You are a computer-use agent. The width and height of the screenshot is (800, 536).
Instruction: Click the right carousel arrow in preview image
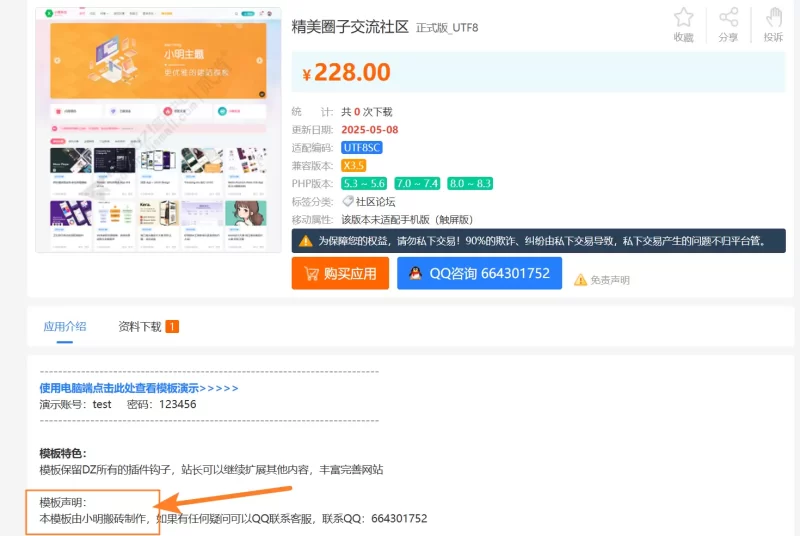pyautogui.click(x=260, y=60)
